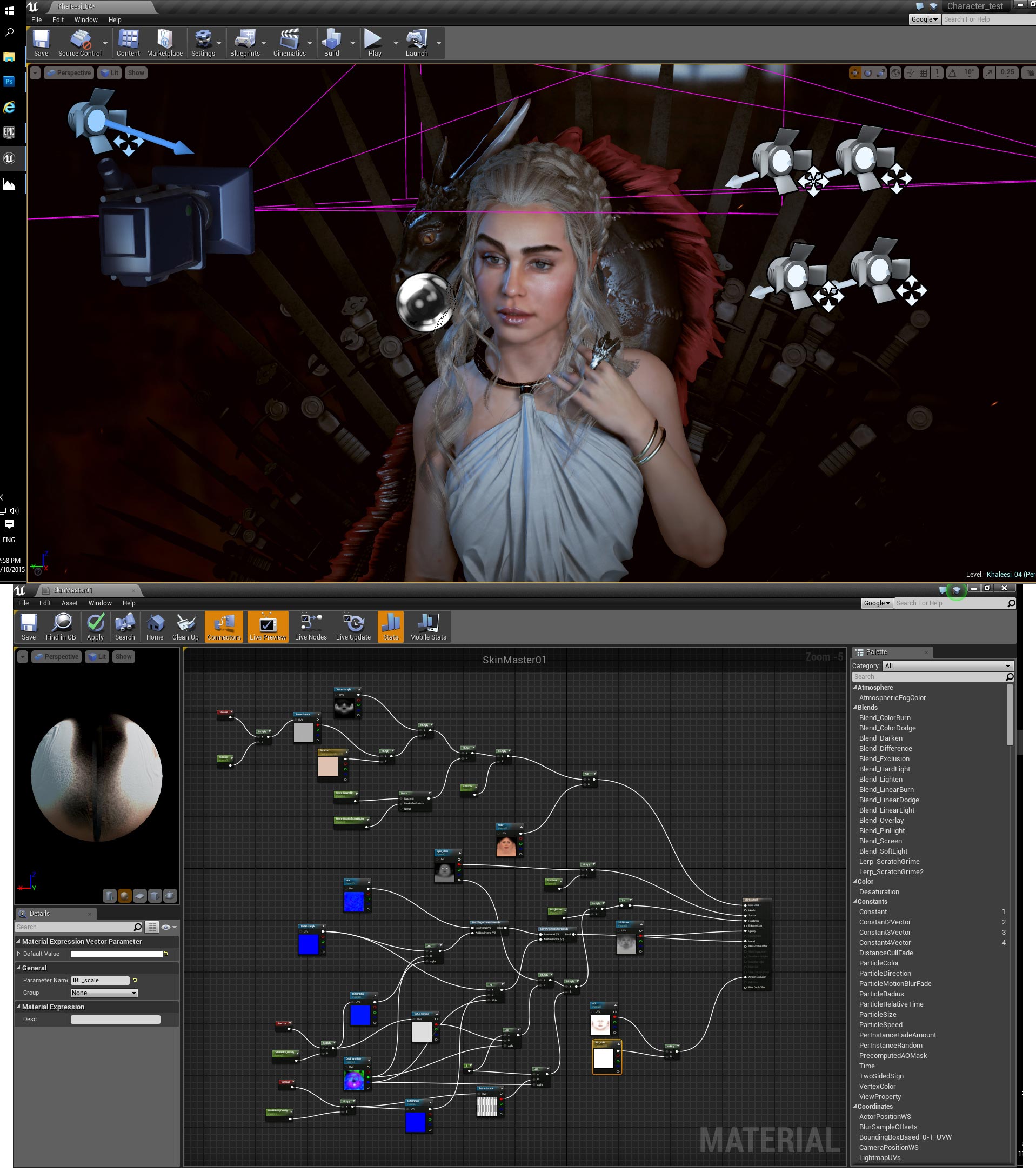
Task: Open Internet Explorer from the taskbar
Action: (x=9, y=107)
